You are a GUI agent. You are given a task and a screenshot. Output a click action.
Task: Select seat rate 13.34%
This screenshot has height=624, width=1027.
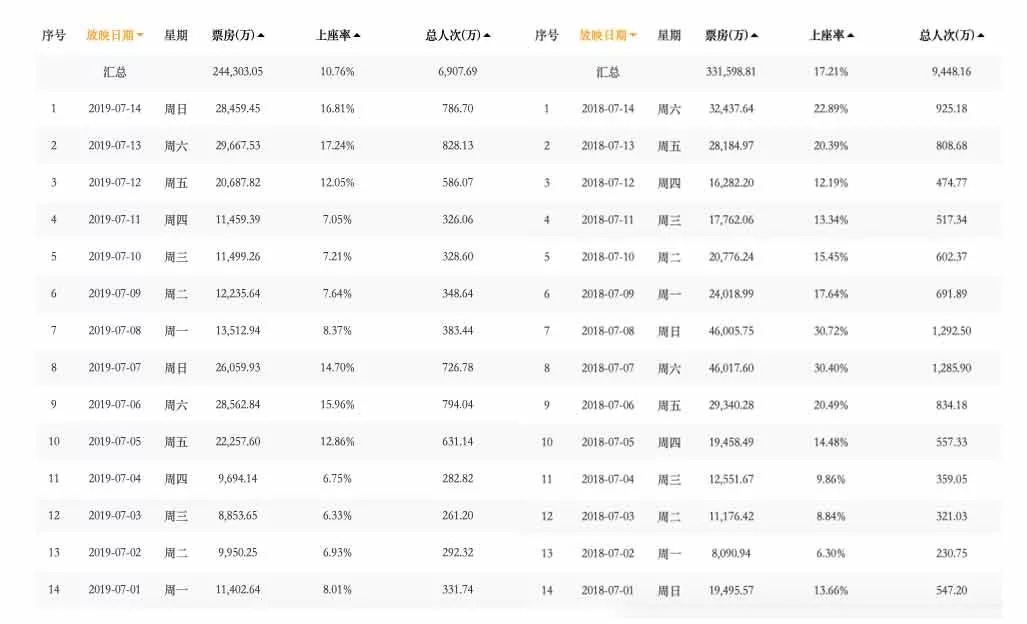click(831, 219)
